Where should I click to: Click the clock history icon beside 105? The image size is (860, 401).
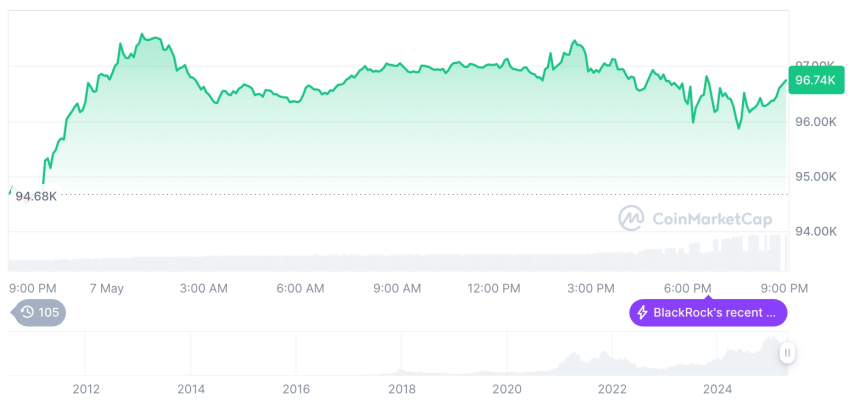click(27, 313)
